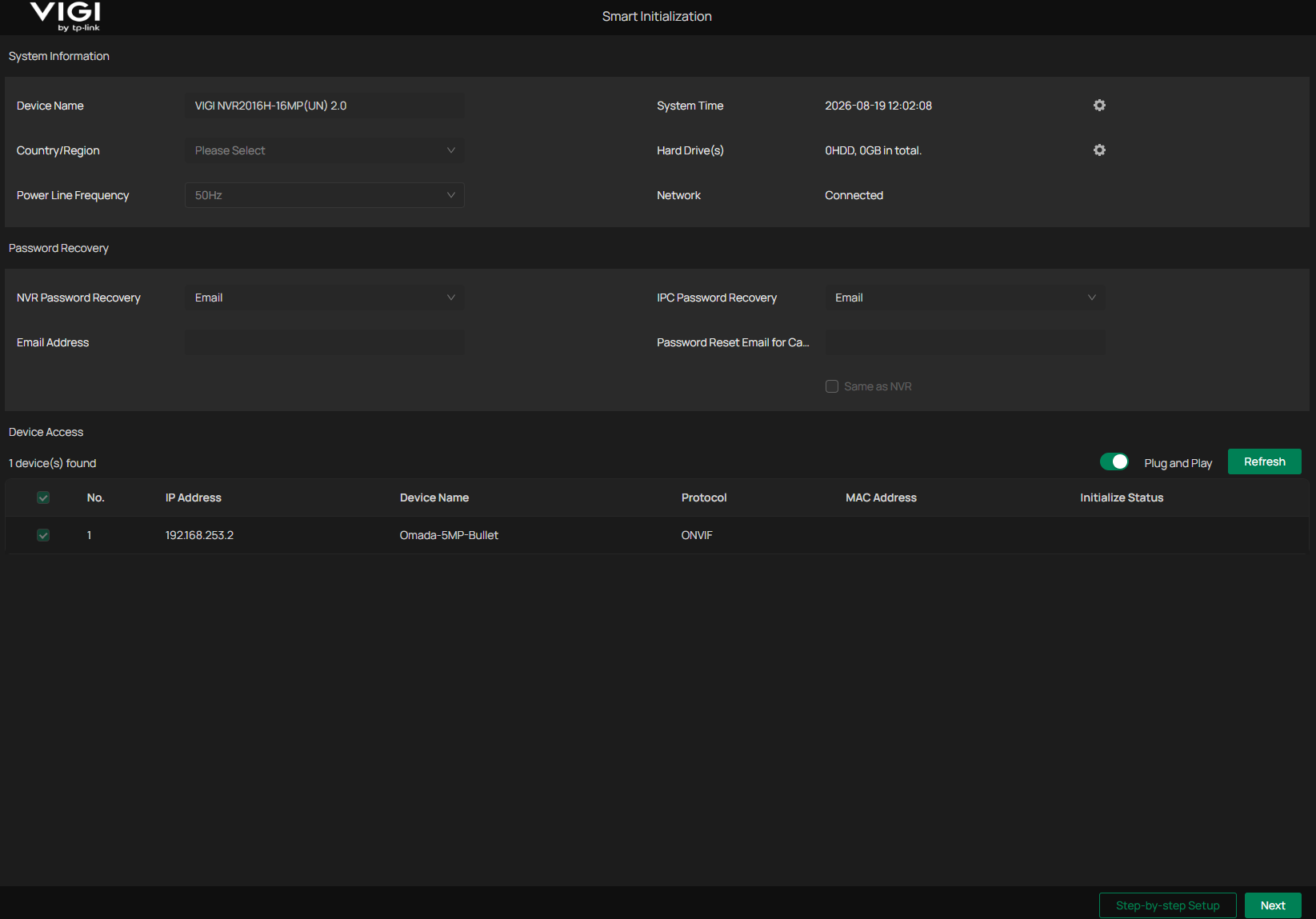Click the No. column header
Viewport: 1316px width, 919px height.
tap(95, 497)
